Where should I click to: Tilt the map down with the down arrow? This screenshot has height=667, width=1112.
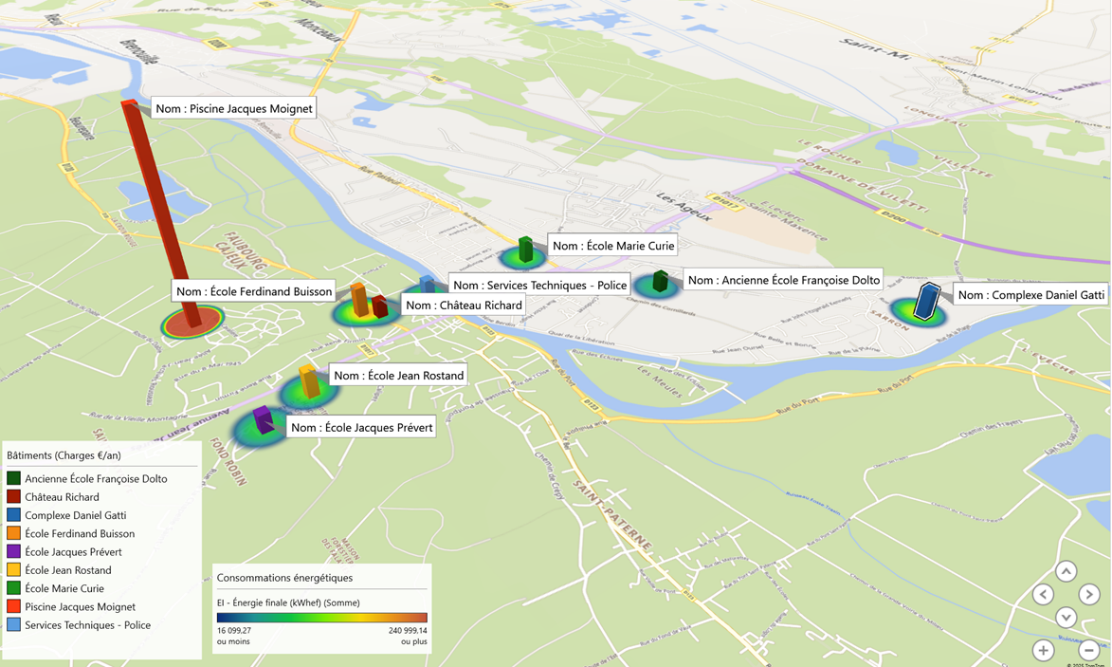[x=1066, y=618]
